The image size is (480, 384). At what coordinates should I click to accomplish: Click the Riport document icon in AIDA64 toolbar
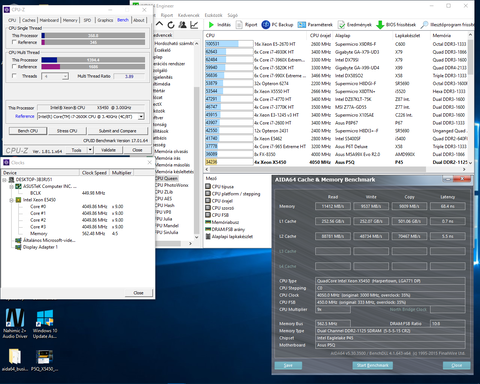pyautogui.click(x=239, y=25)
